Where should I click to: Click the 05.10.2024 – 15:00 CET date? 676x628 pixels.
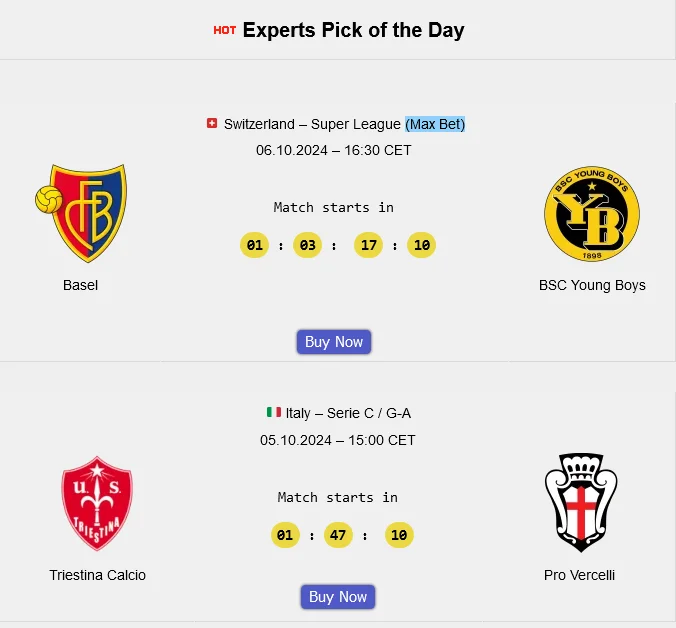click(x=338, y=440)
